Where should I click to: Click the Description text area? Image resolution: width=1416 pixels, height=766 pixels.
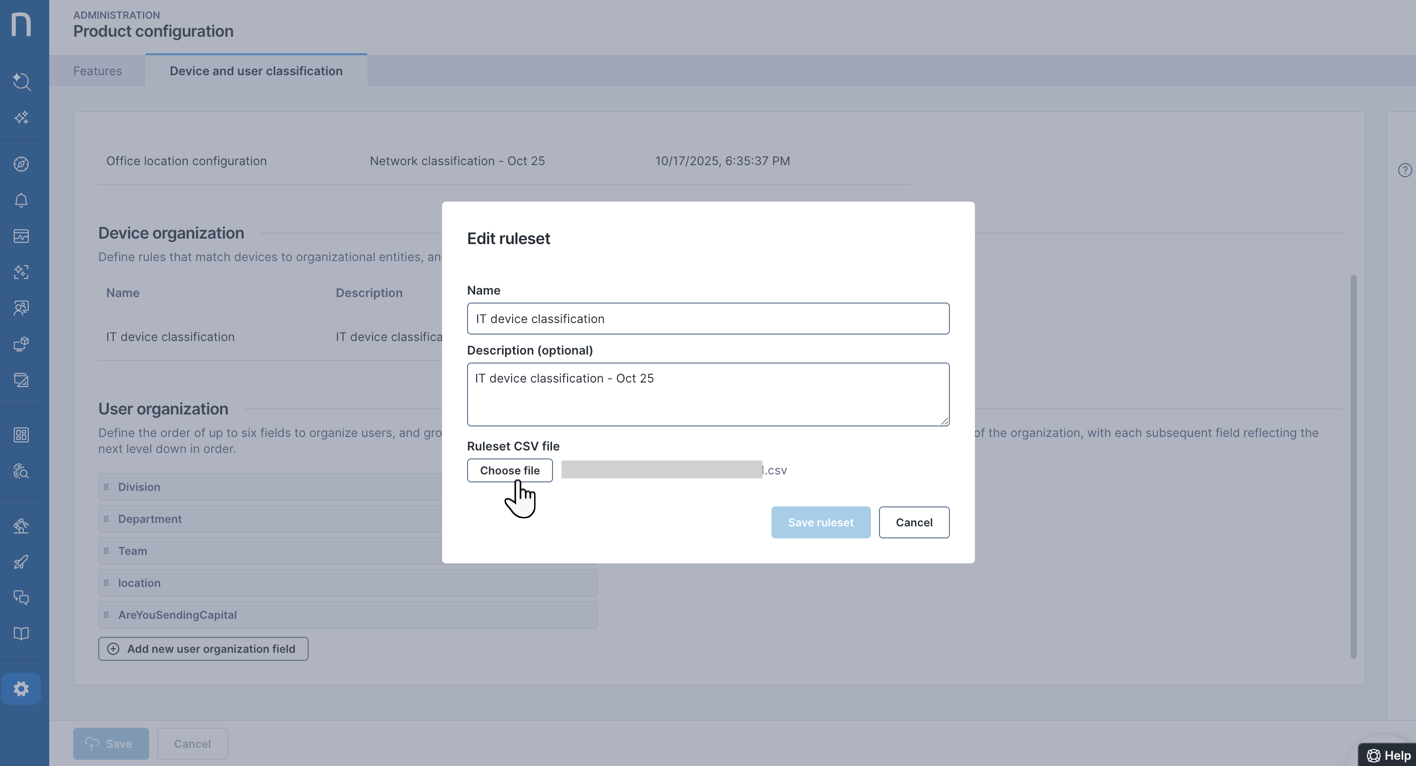pos(707,394)
